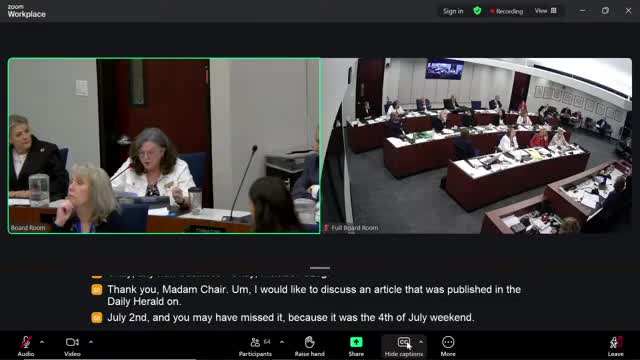Select the Full Board Room video tile

pyautogui.click(x=477, y=146)
